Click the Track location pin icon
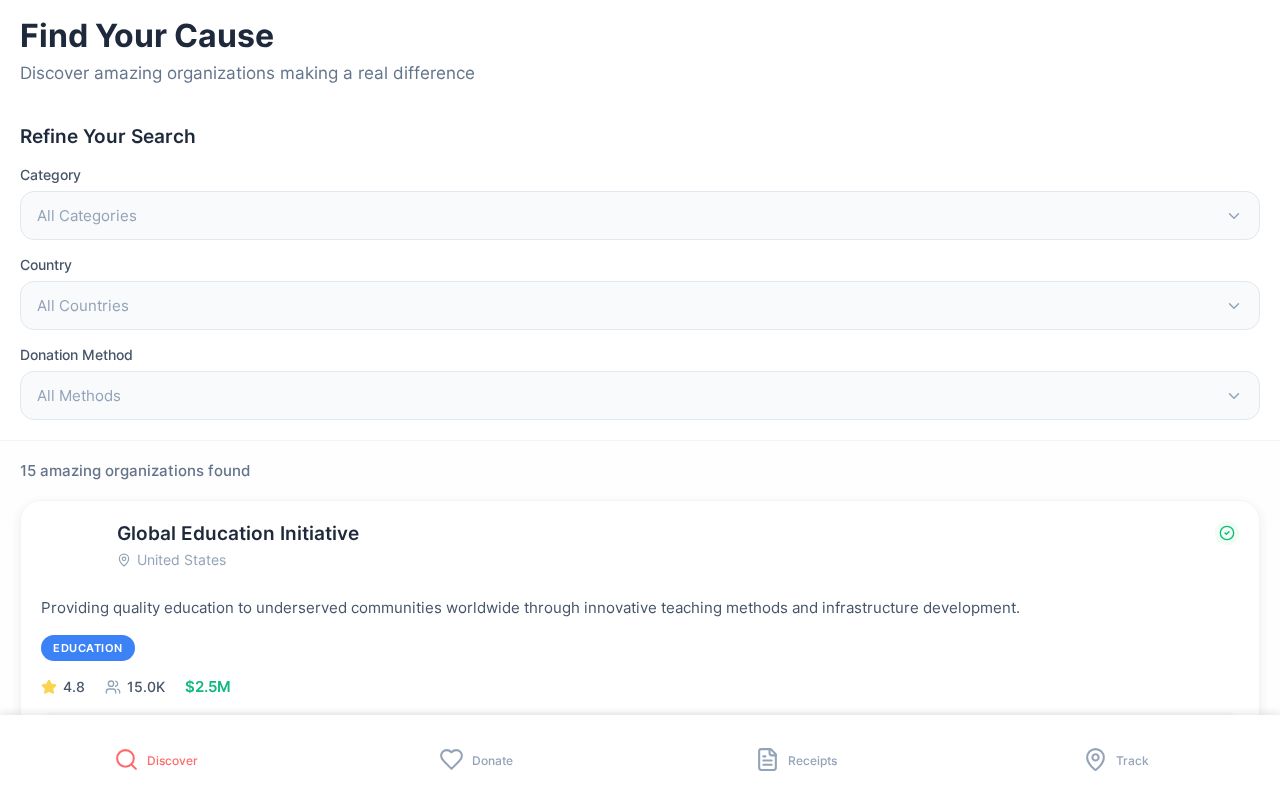The image size is (1280, 800). point(1096,760)
